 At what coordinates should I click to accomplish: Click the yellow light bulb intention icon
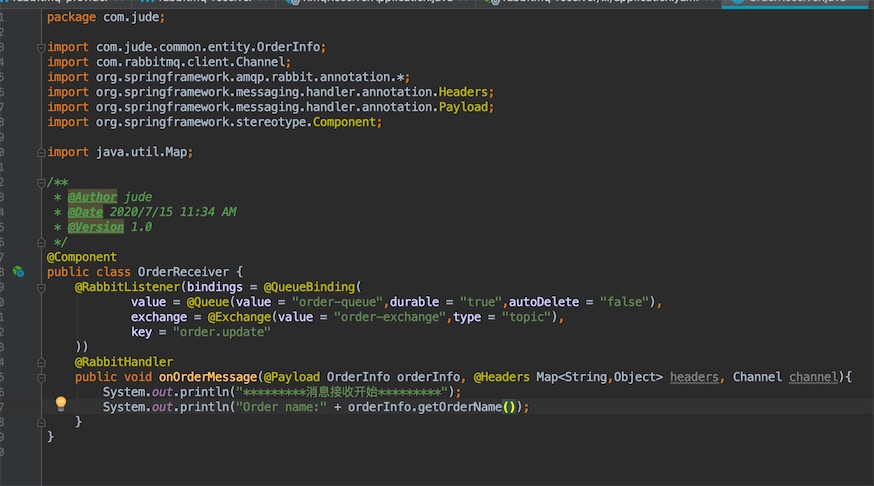click(x=61, y=404)
